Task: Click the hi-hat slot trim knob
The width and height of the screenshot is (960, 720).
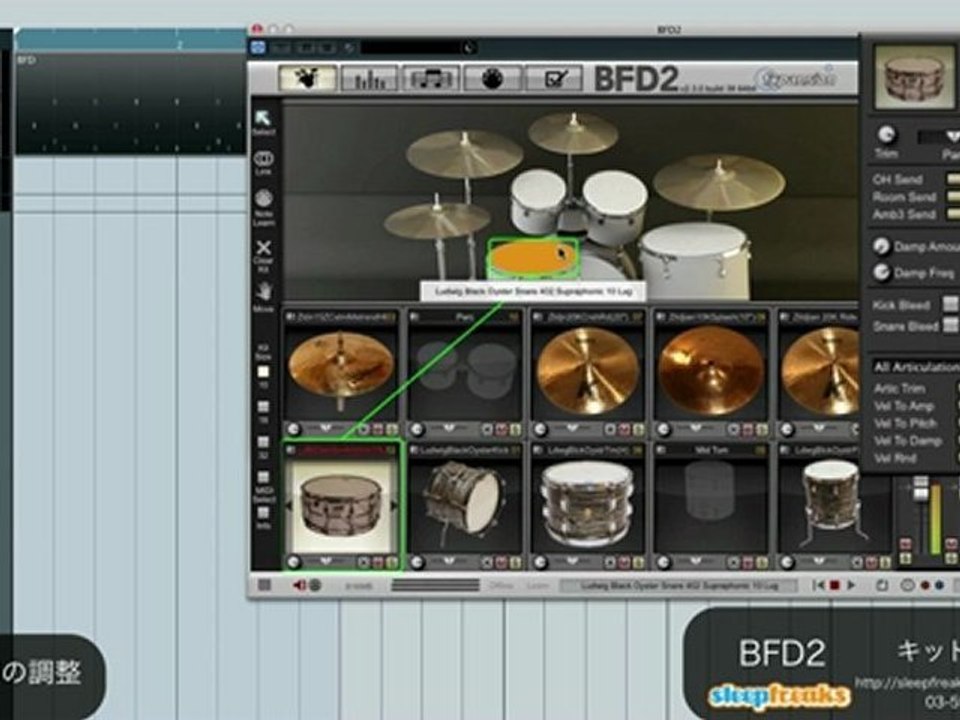Action: click(x=294, y=429)
